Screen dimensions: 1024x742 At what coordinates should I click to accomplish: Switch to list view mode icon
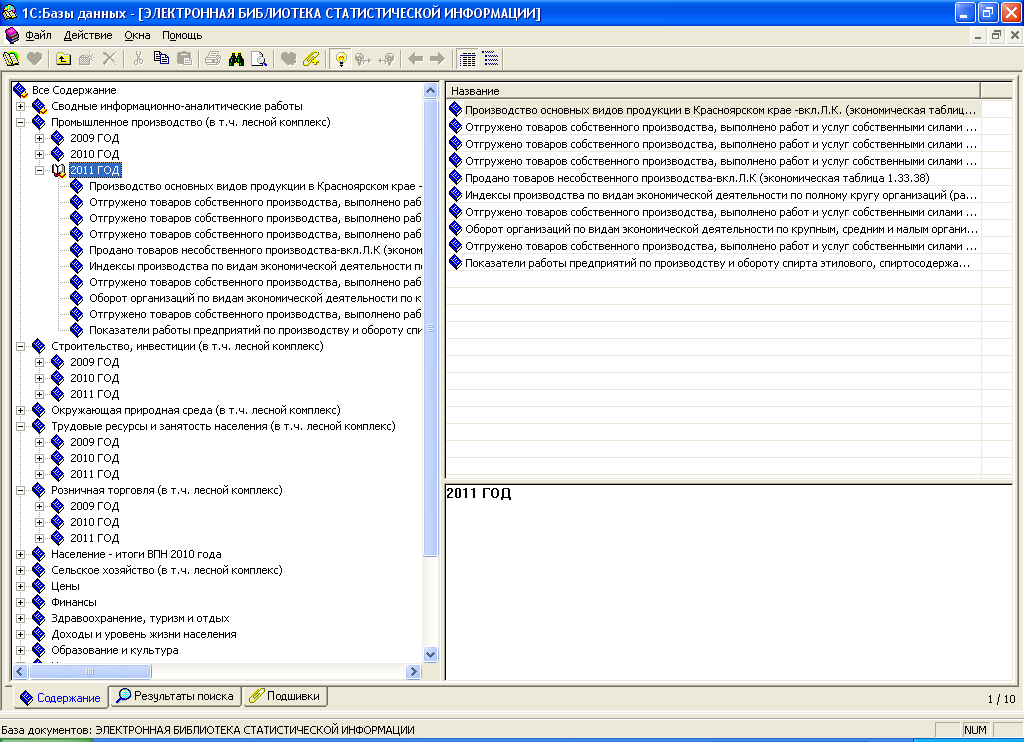pyautogui.click(x=490, y=59)
